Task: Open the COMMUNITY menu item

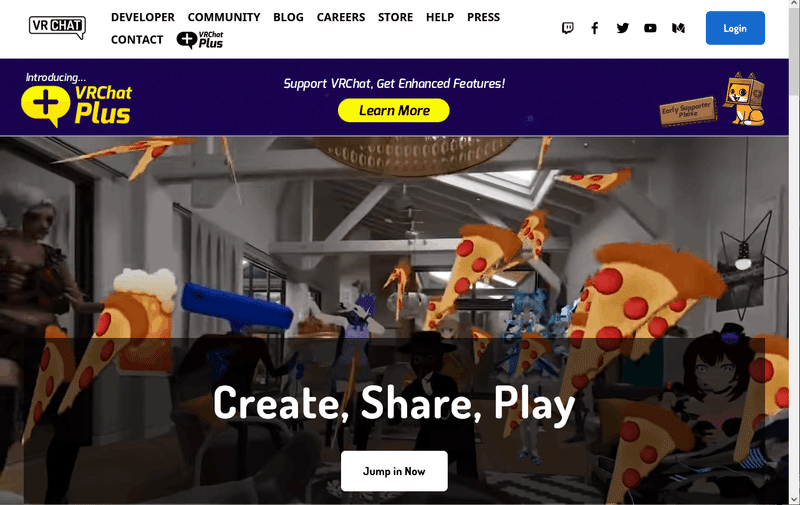Action: point(224,17)
